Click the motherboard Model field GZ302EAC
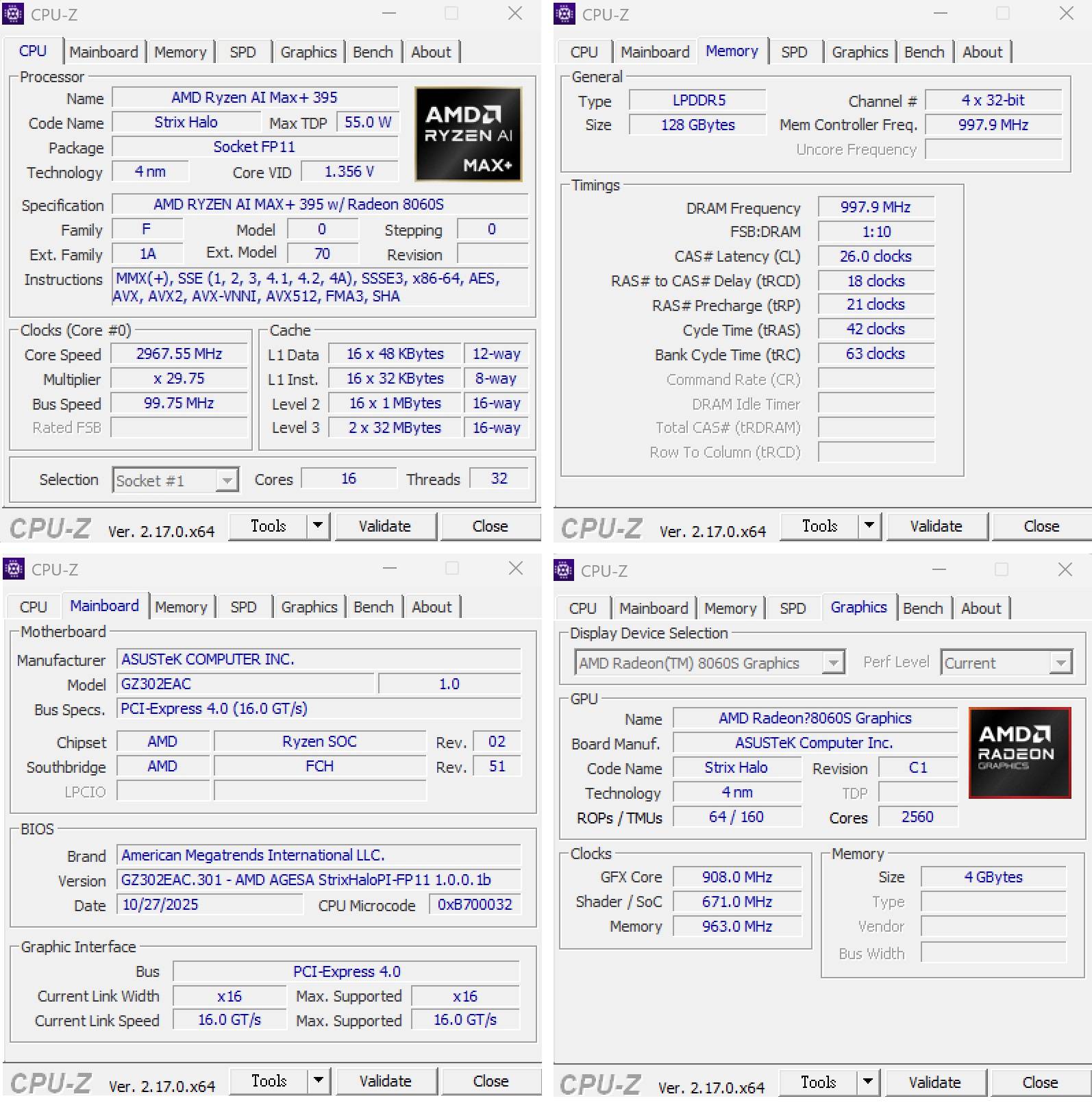Viewport: 1092px width, 1103px height. (246, 684)
